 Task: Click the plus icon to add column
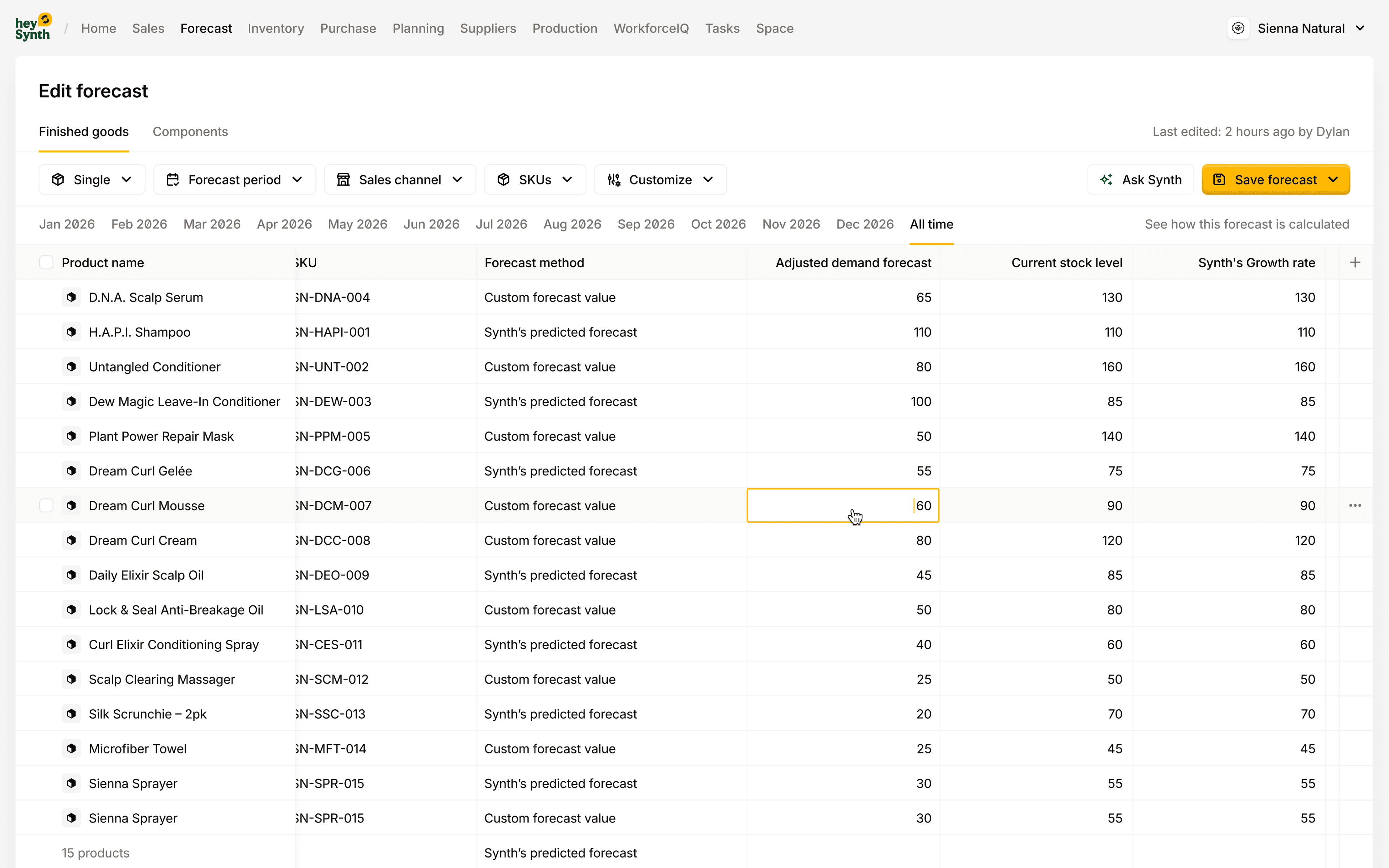pyautogui.click(x=1355, y=262)
